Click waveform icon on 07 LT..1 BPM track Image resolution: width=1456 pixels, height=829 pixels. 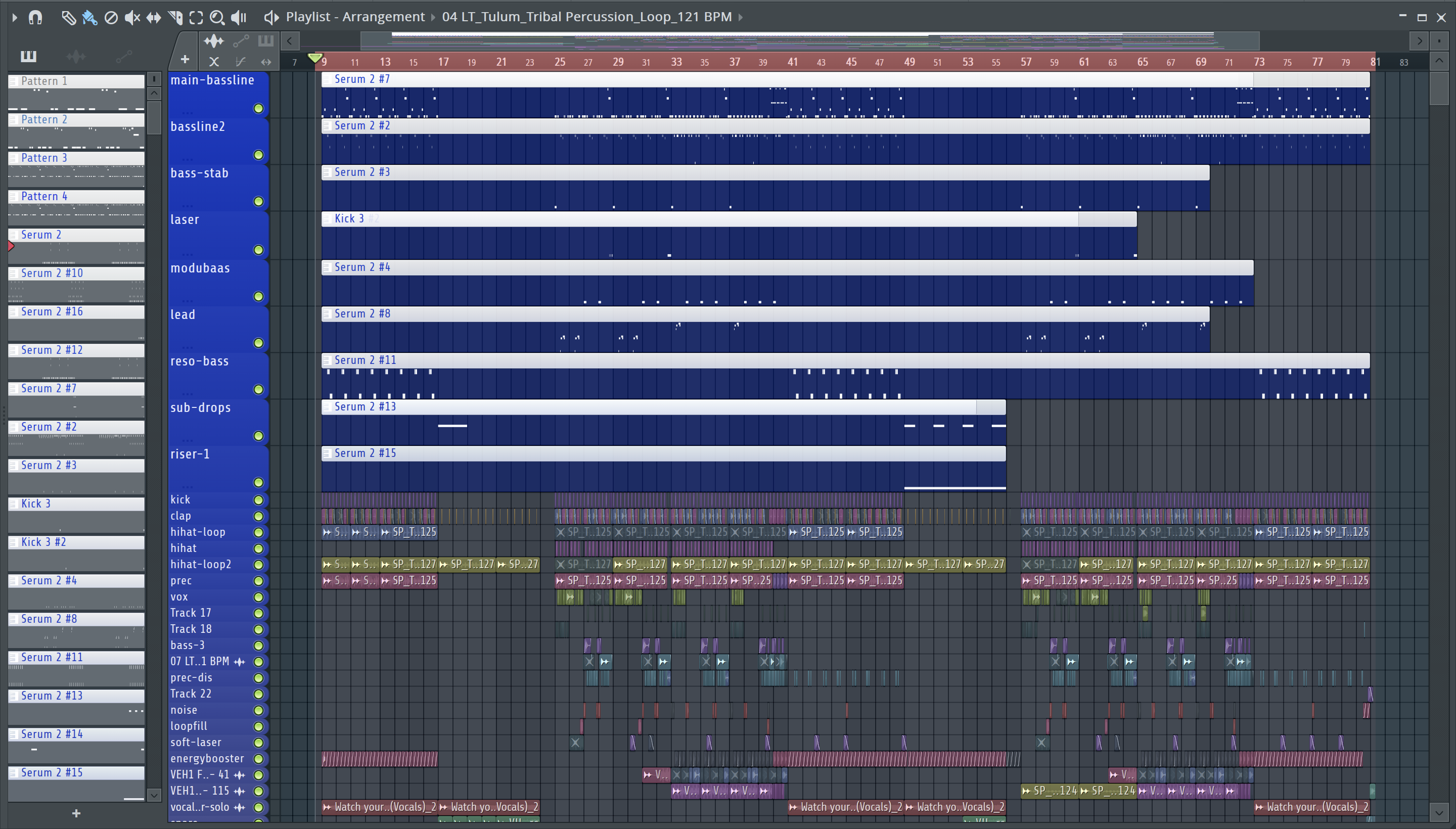click(240, 662)
